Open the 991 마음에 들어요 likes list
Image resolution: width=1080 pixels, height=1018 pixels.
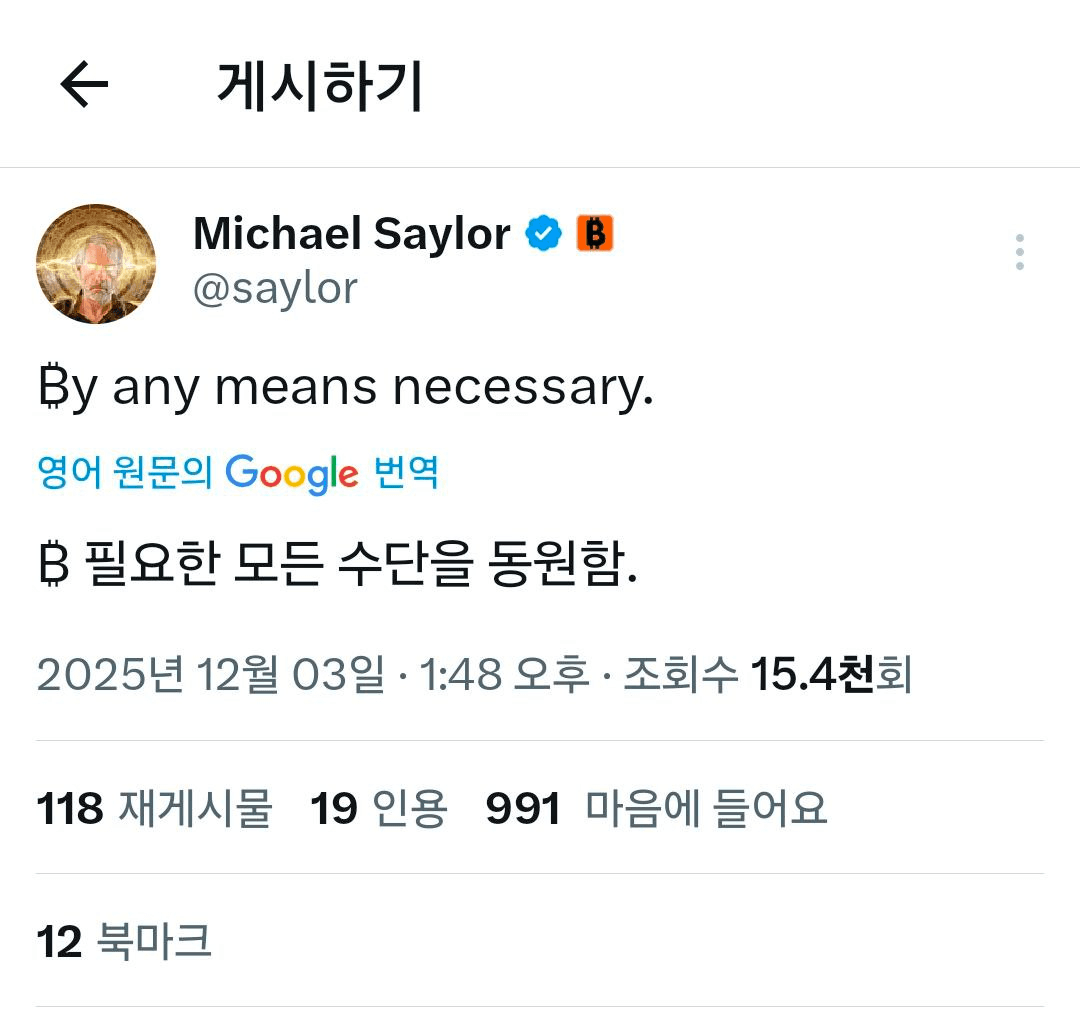point(656,808)
